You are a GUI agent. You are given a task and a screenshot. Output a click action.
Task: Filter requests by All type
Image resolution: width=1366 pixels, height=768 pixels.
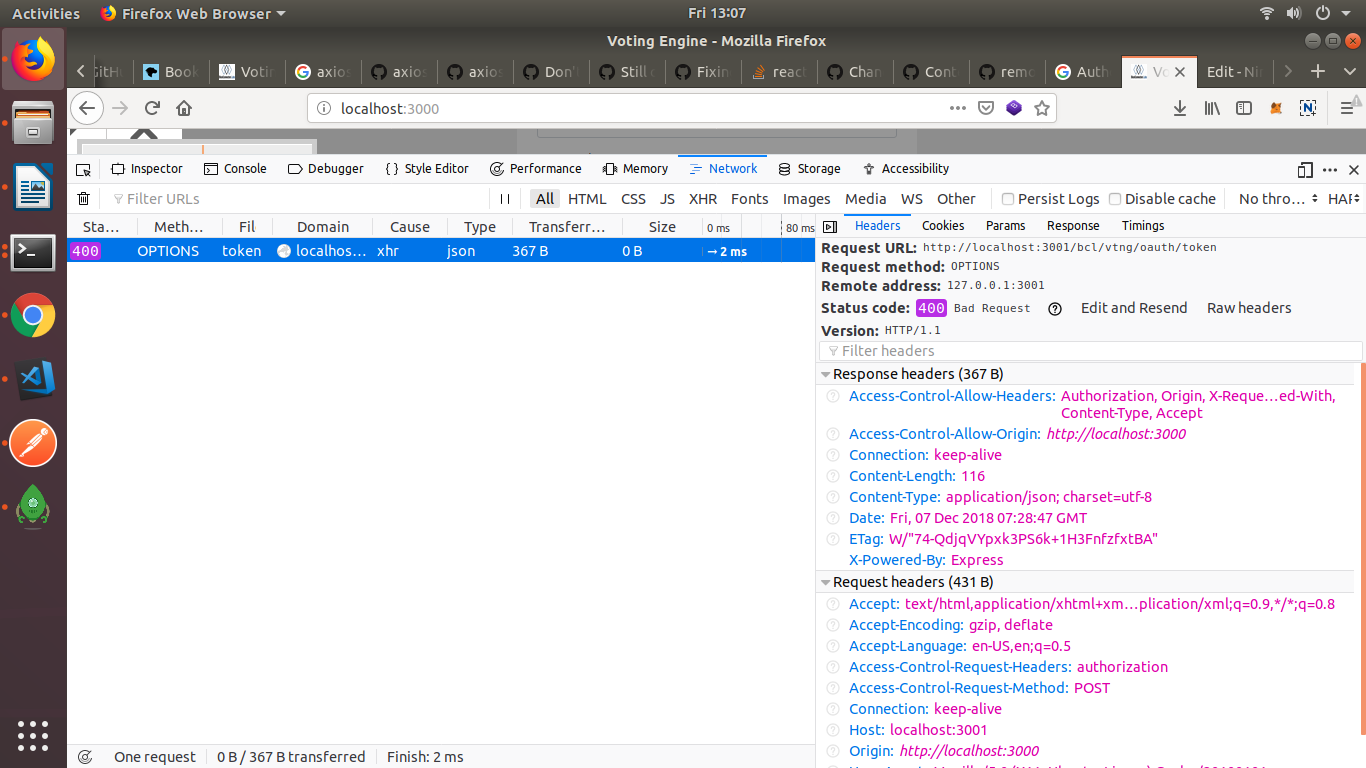click(x=544, y=199)
